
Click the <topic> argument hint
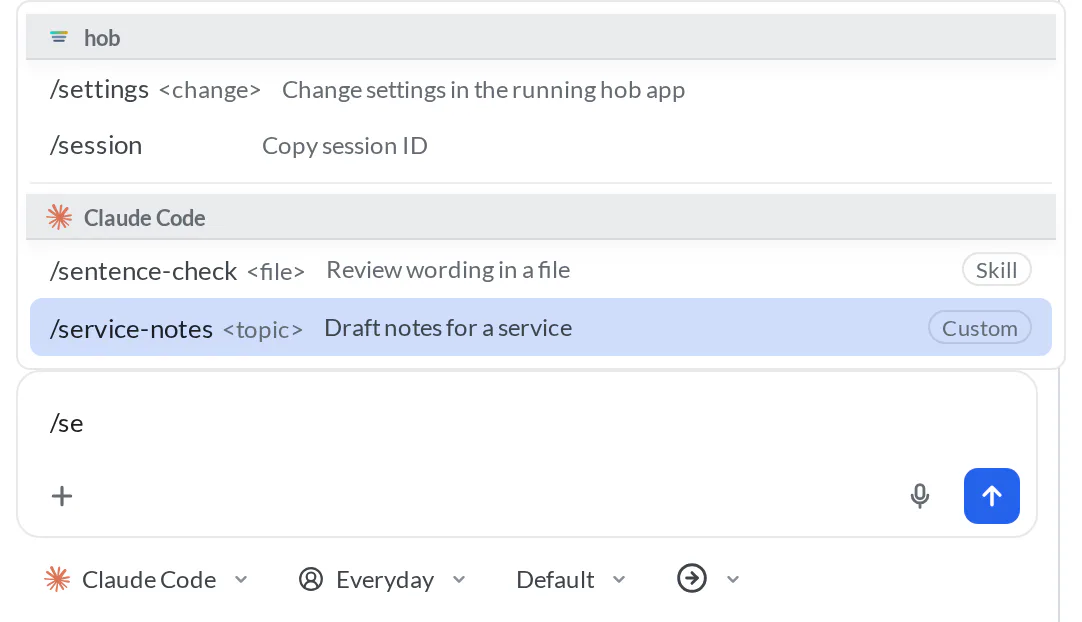(263, 330)
